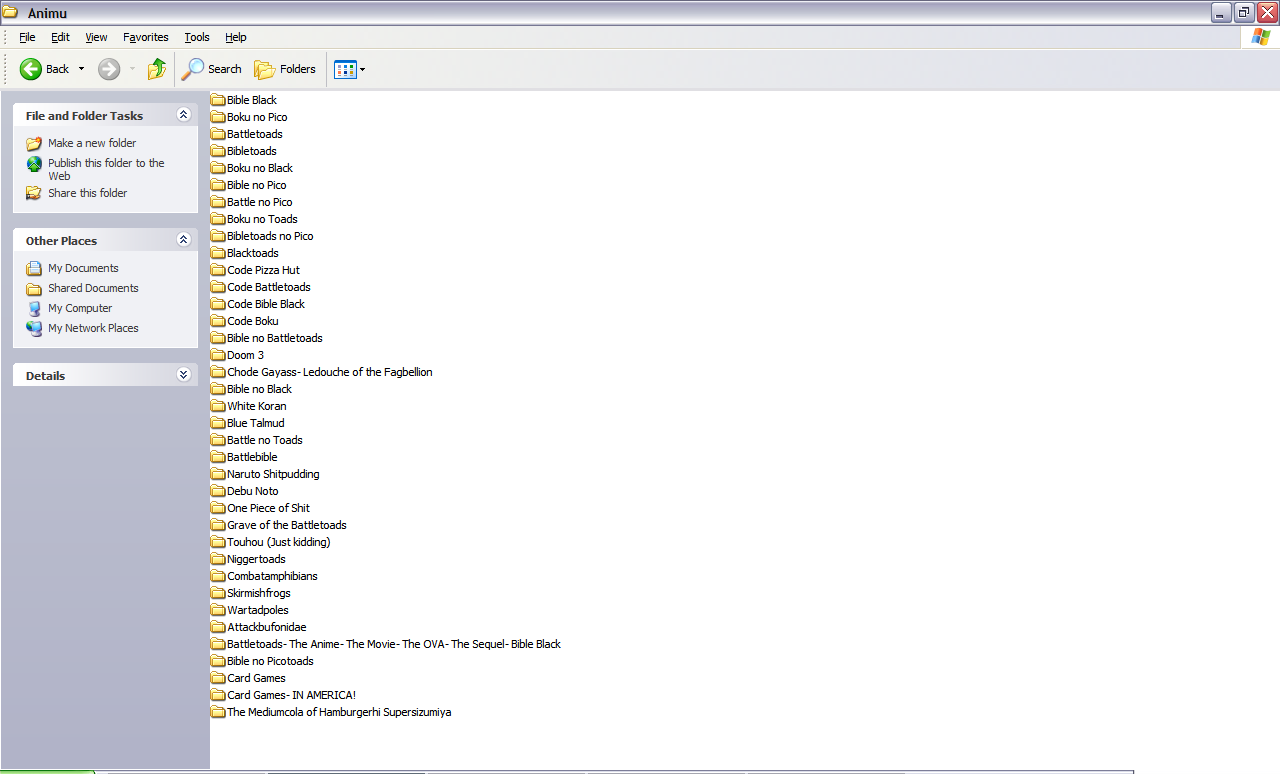
Task: Toggle the Folders tree pane
Action: point(285,69)
